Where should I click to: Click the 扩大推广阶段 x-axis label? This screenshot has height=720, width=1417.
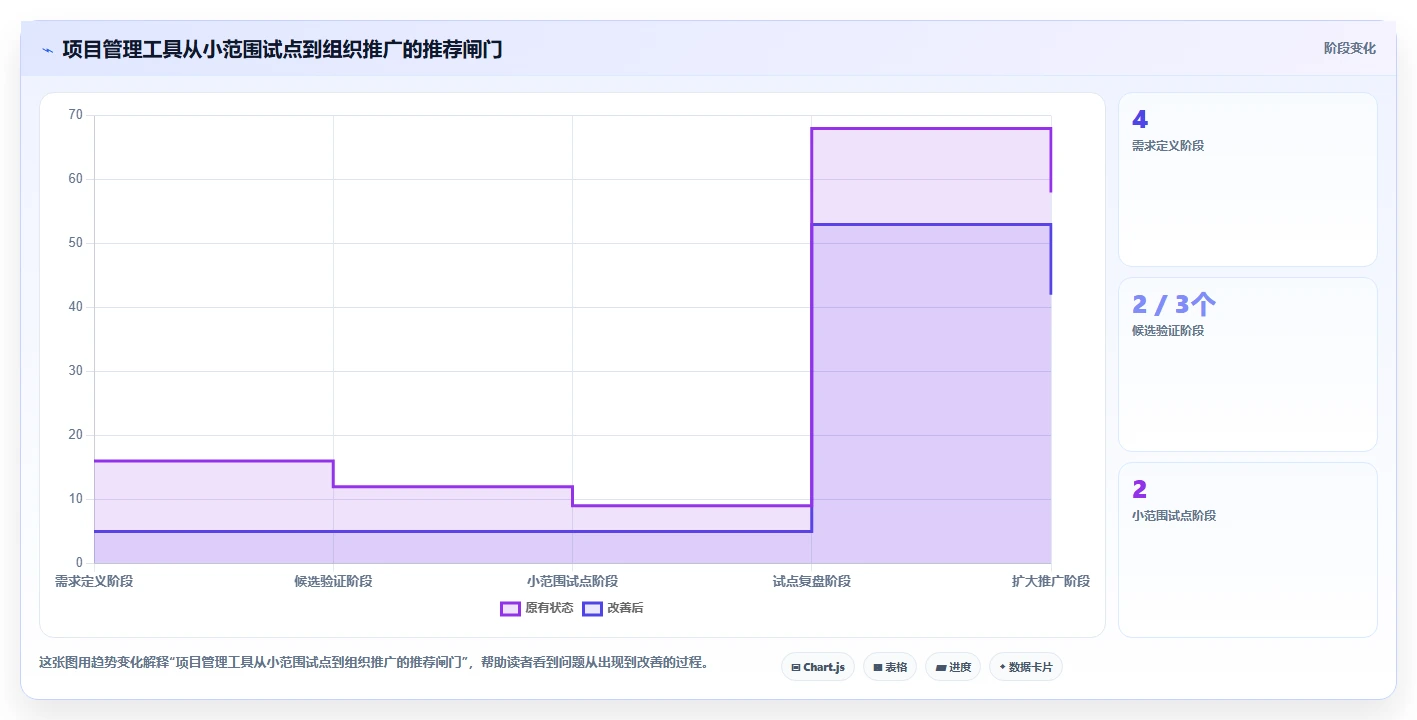[x=1050, y=581]
